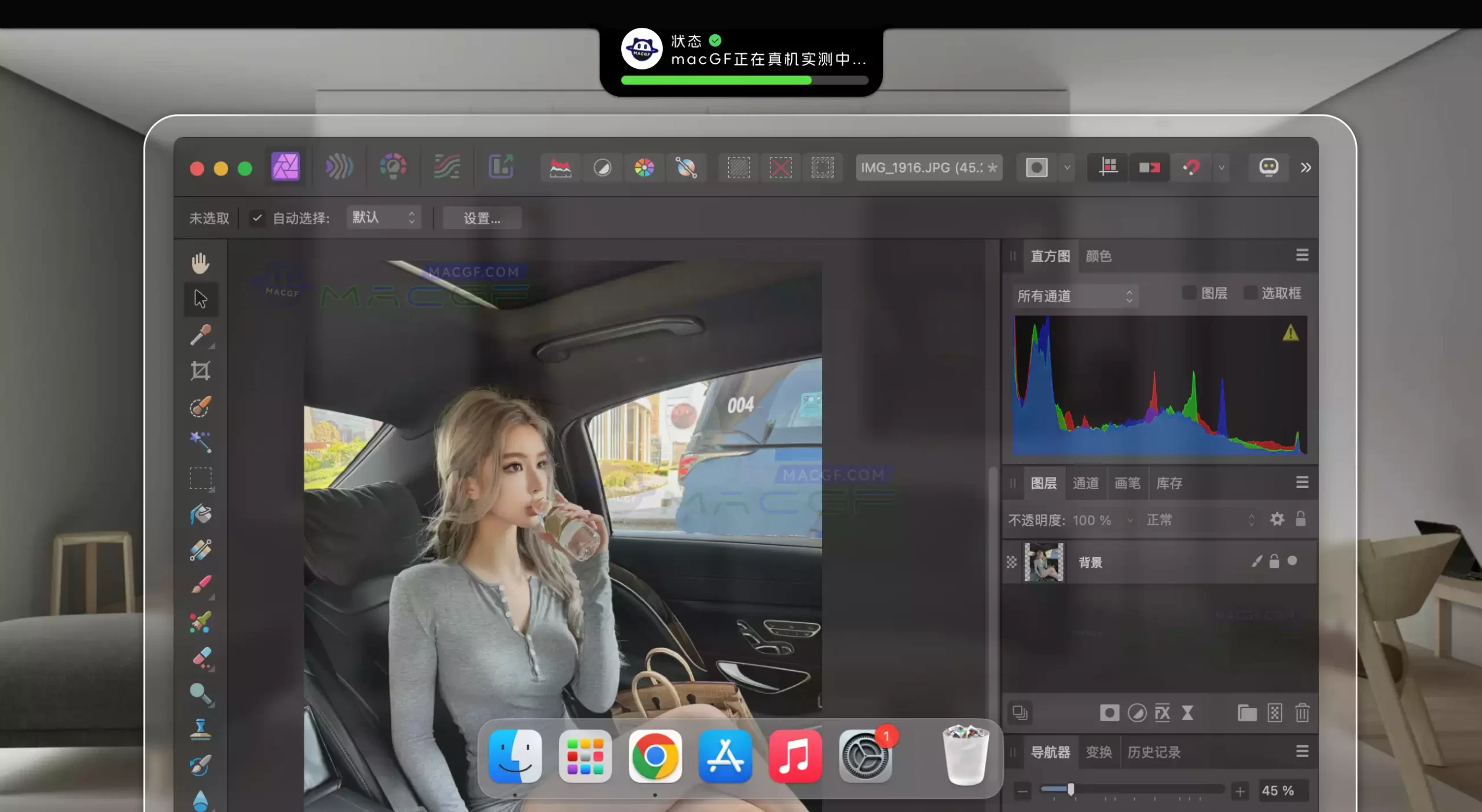Apply Auto Contrast from the toolbar
1482x812 pixels.
pos(603,168)
